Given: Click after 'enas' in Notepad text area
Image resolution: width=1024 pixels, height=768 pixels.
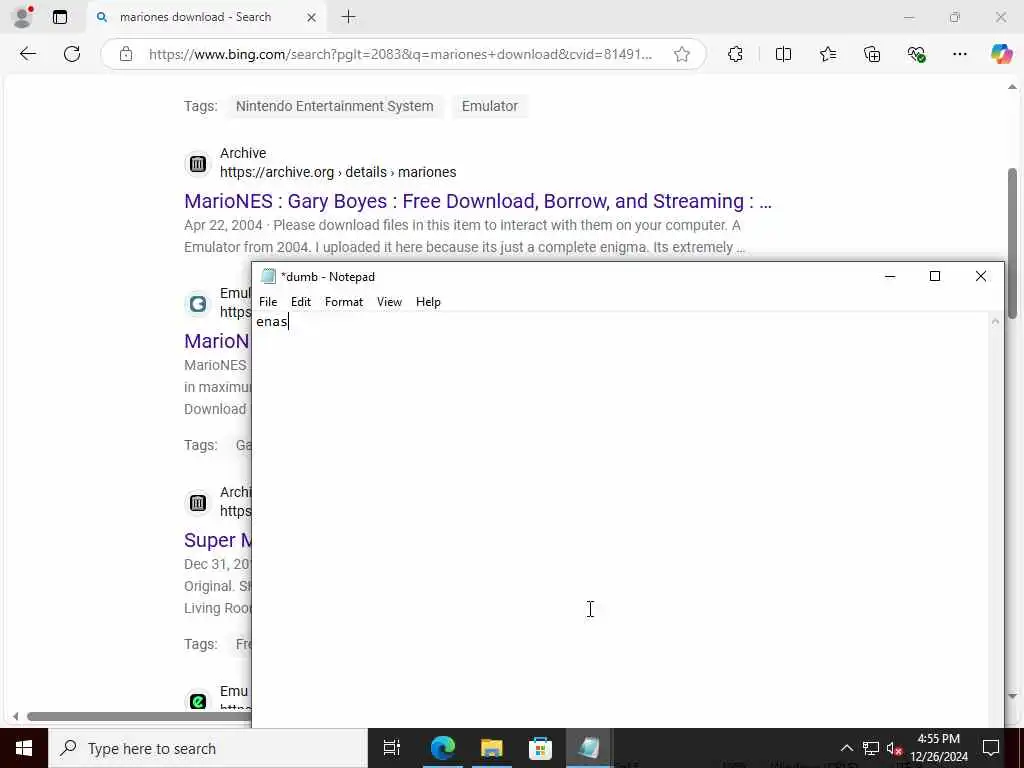Looking at the screenshot, I should (289, 321).
